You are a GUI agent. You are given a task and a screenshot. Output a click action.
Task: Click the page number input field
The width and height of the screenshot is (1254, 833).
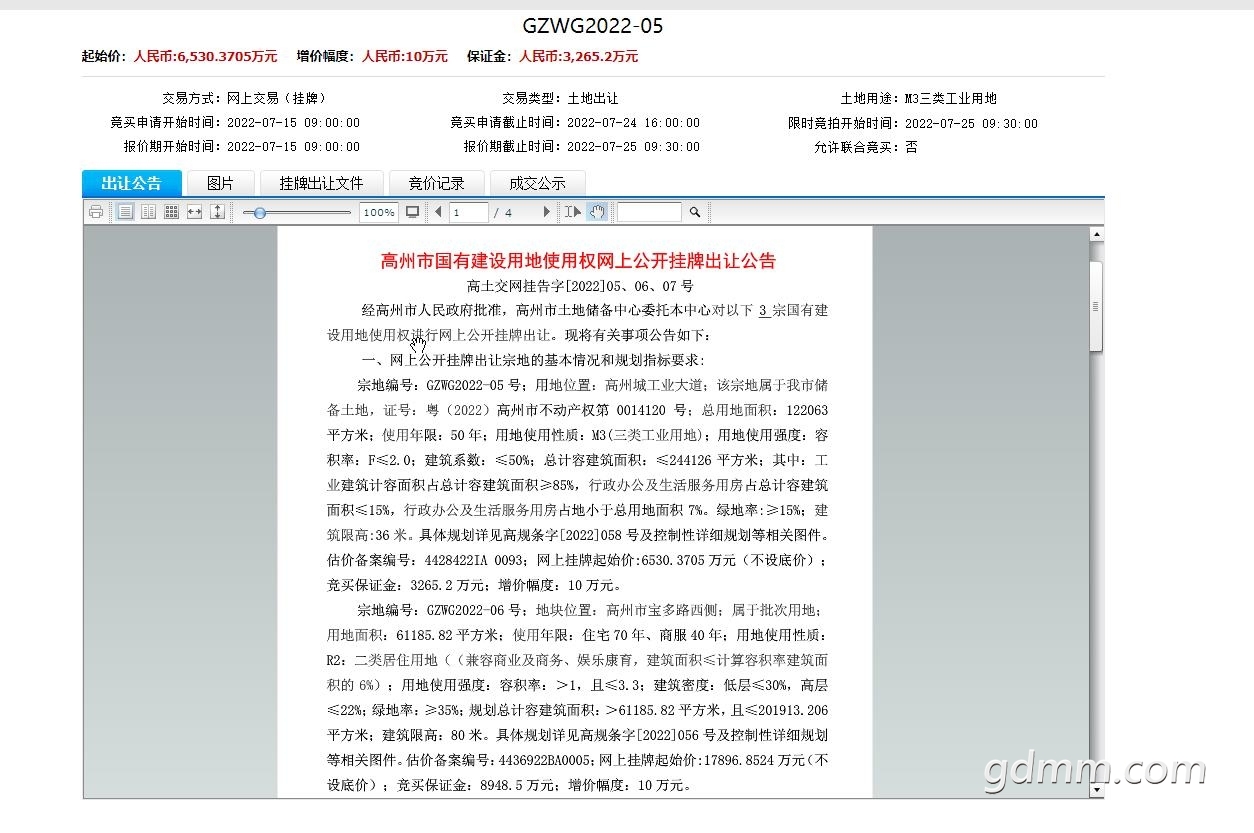point(469,212)
